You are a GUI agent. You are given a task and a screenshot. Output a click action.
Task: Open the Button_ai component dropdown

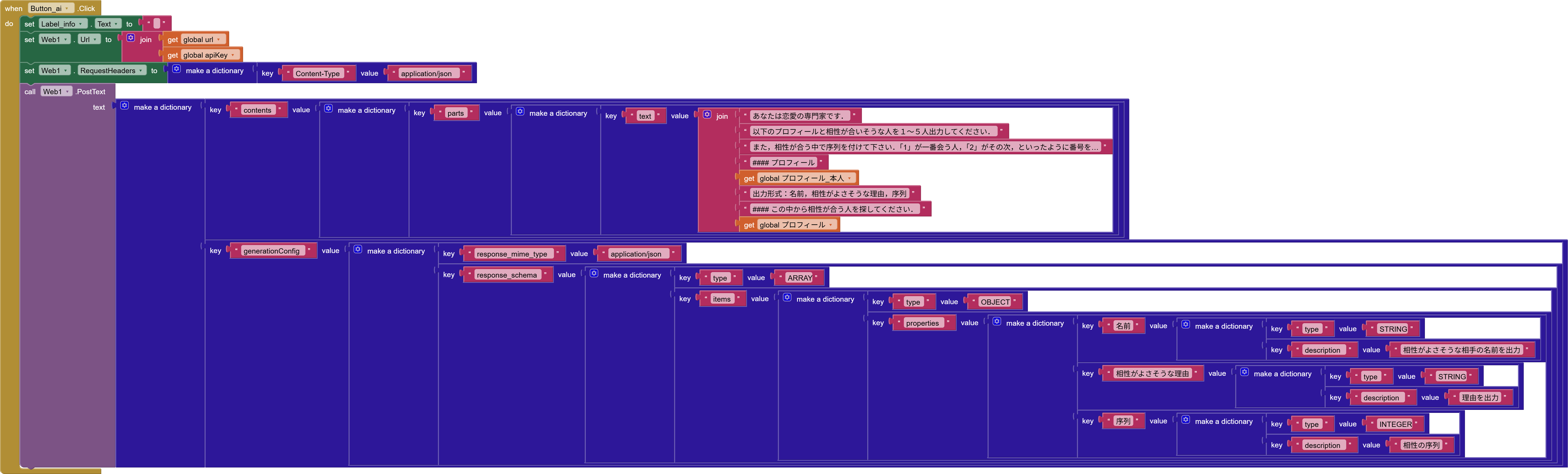[x=67, y=8]
